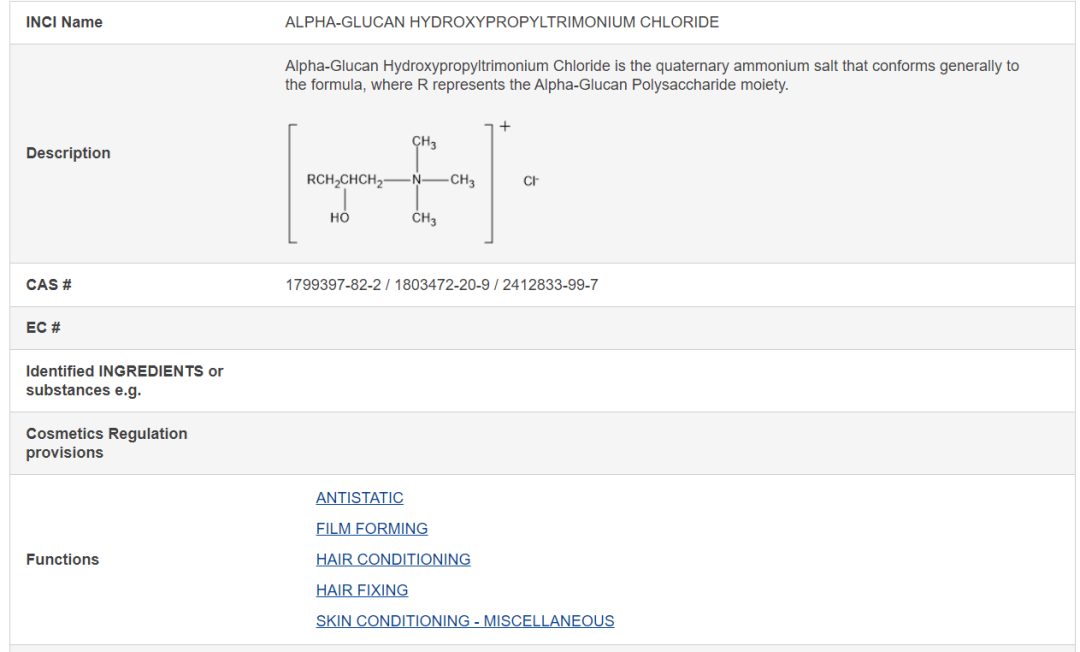Open the ANTISTATIC function link
Image resolution: width=1080 pixels, height=652 pixels.
360,498
